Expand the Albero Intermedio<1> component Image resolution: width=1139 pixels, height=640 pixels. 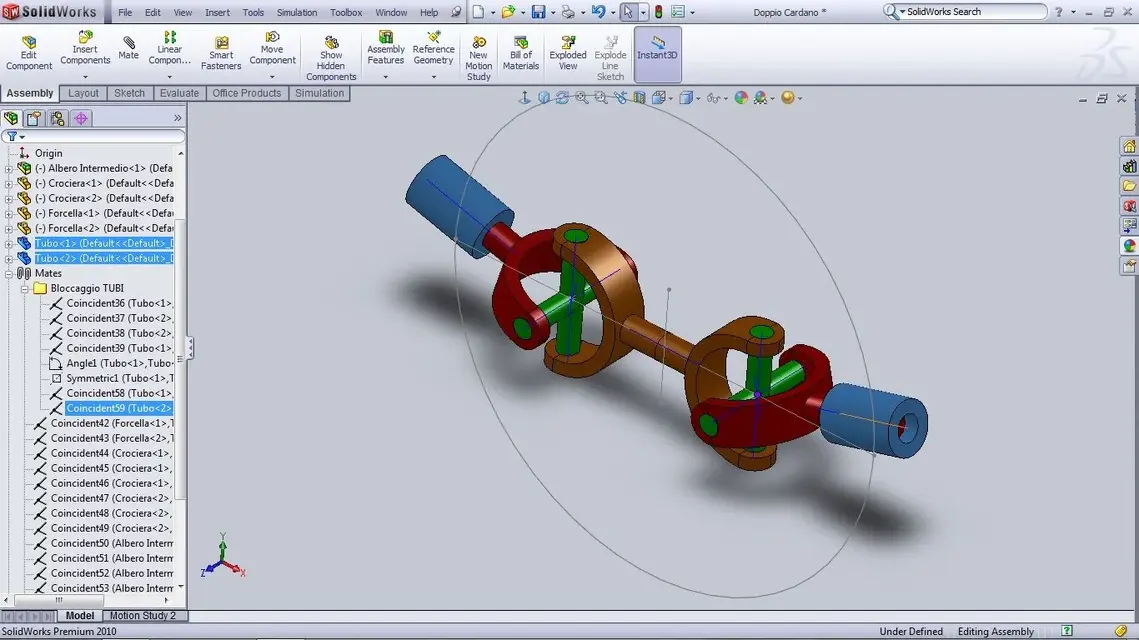tap(9, 169)
